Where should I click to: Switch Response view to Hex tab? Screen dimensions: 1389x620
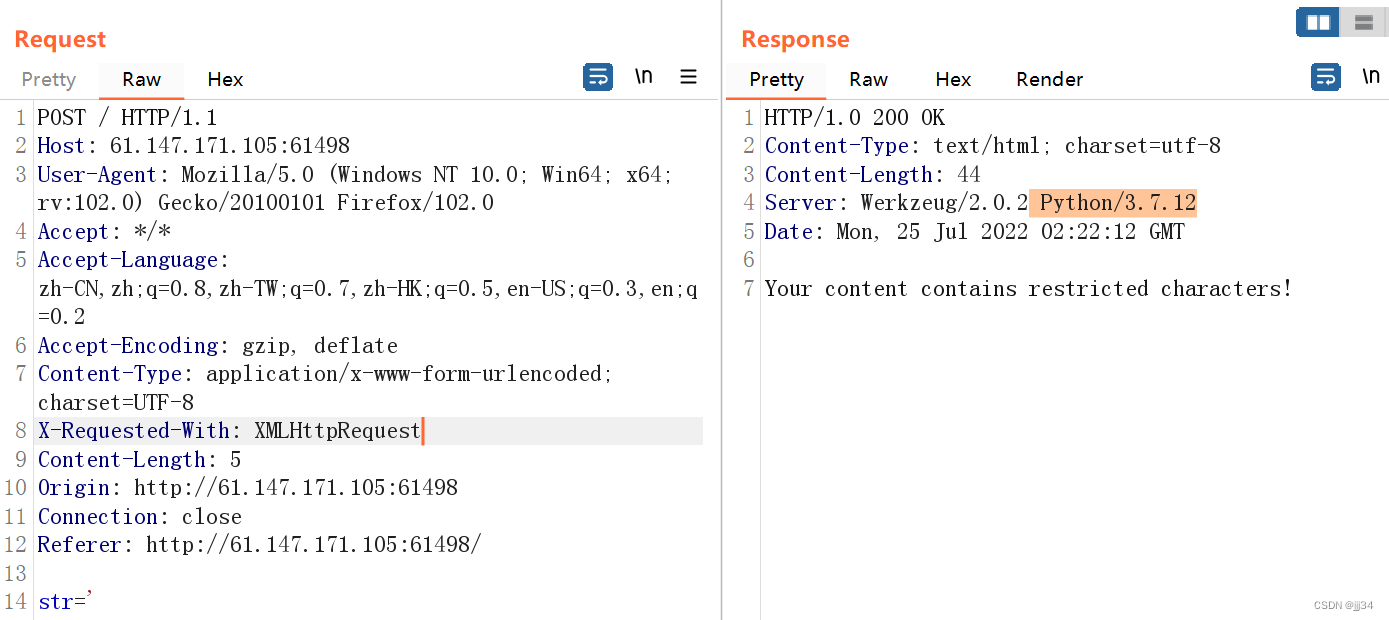point(953,80)
